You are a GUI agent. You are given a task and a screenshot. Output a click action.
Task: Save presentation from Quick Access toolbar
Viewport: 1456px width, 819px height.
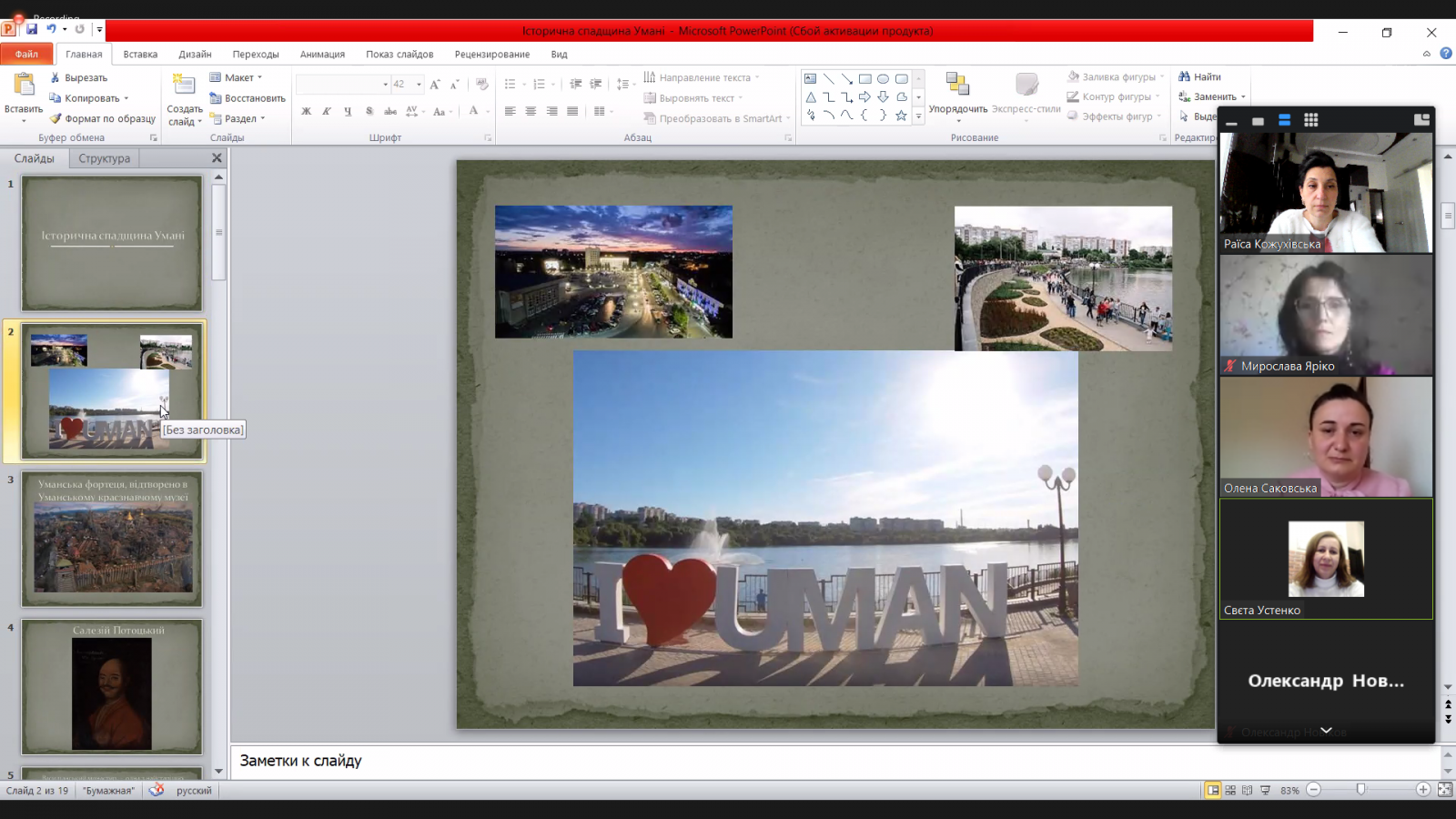coord(32,29)
